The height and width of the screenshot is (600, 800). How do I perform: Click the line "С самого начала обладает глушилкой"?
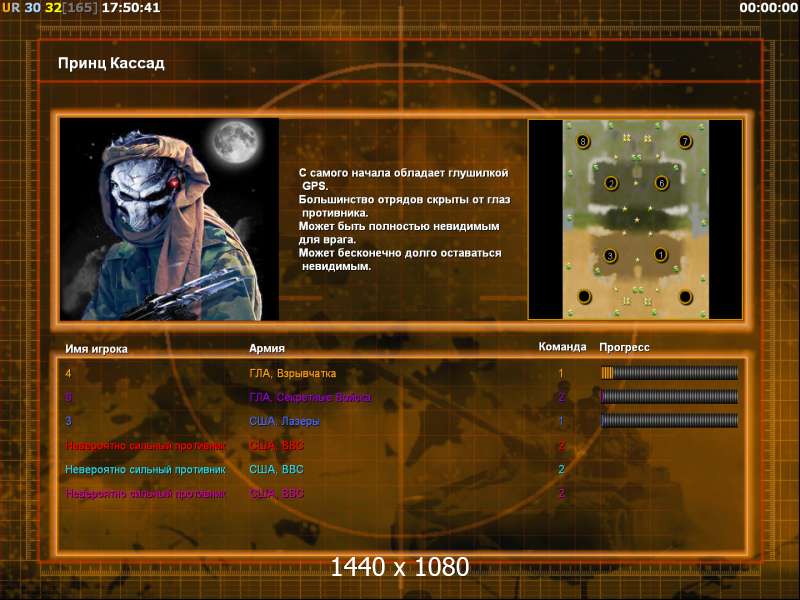tap(404, 173)
